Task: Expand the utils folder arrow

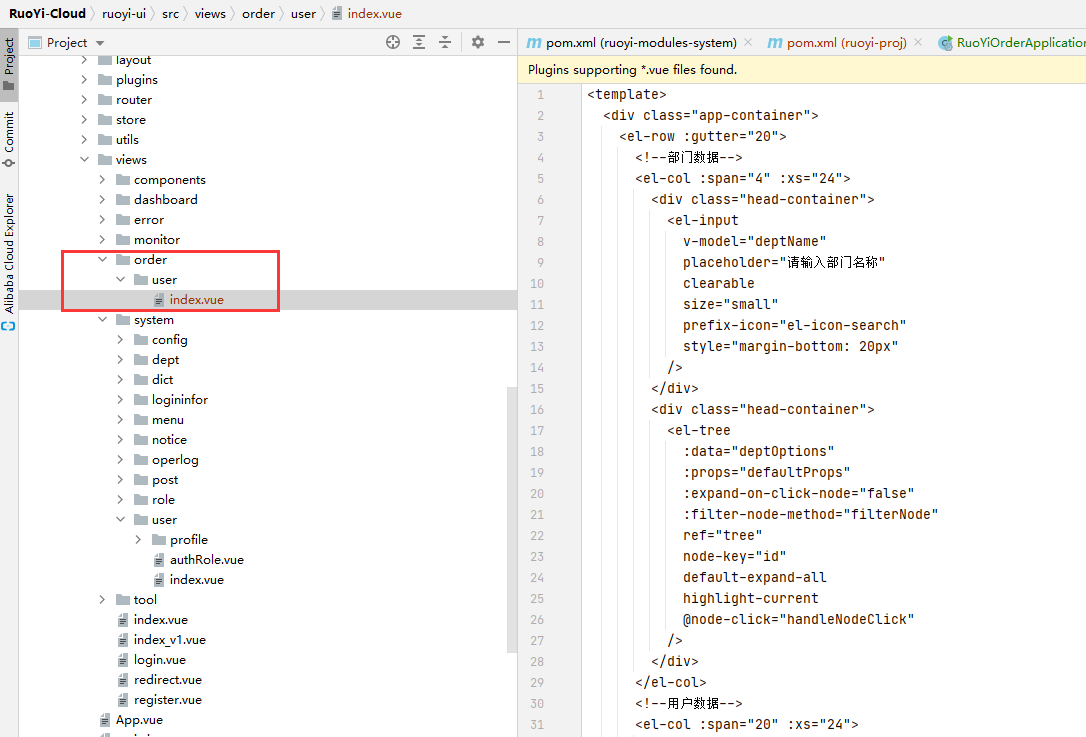Action: (84, 139)
